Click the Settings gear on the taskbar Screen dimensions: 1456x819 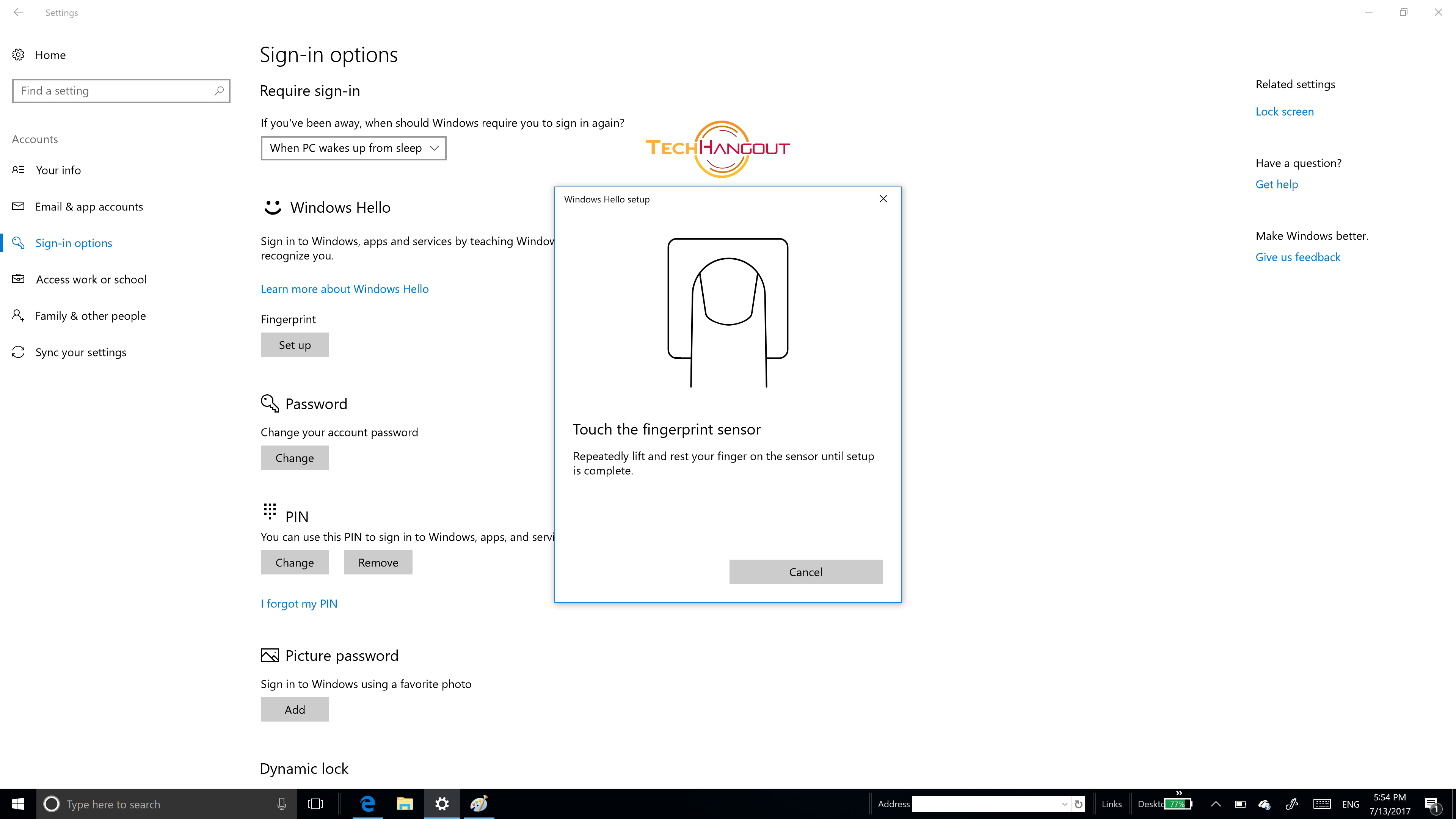coord(442,804)
